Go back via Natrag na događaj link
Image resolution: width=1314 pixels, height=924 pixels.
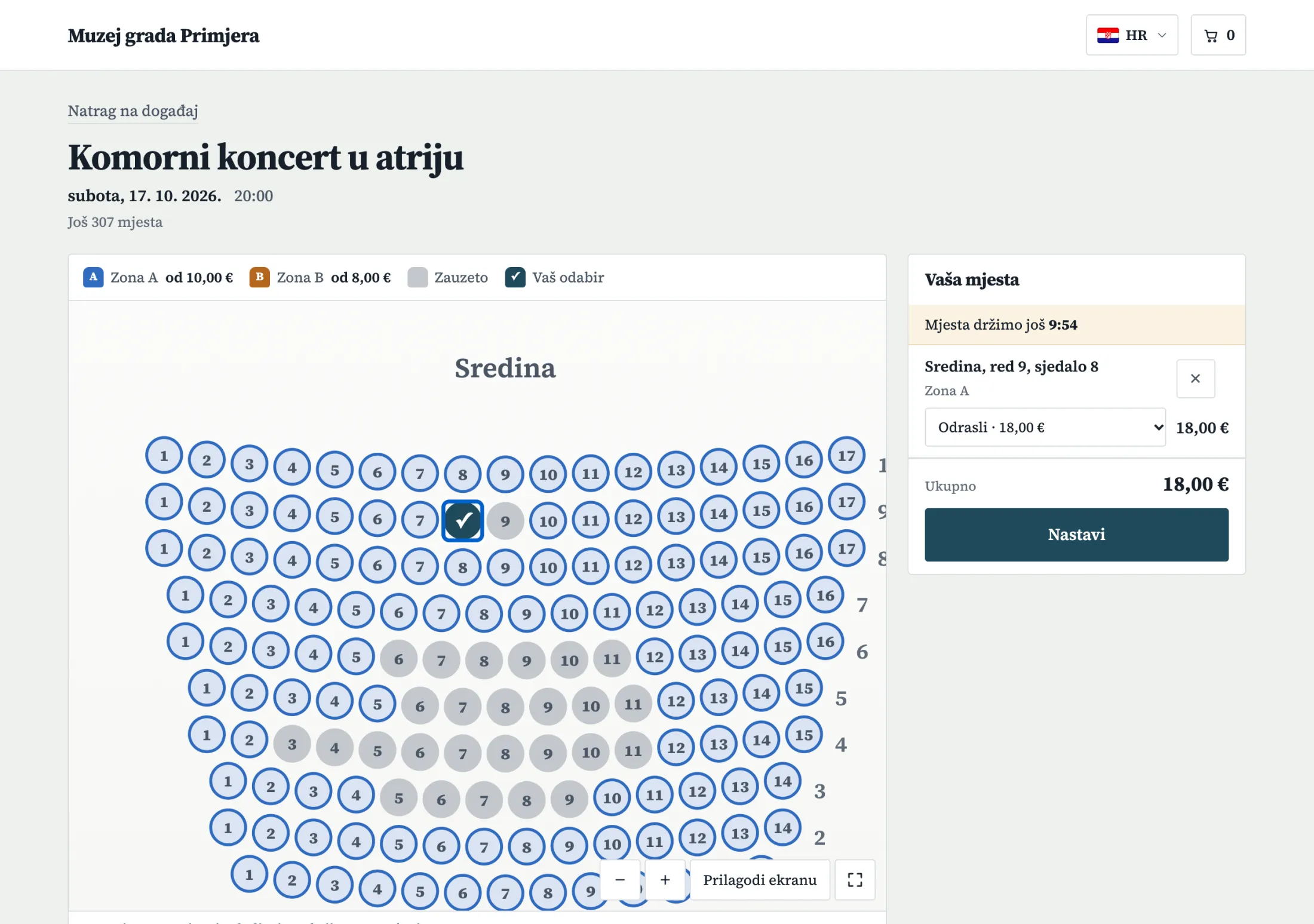click(133, 110)
